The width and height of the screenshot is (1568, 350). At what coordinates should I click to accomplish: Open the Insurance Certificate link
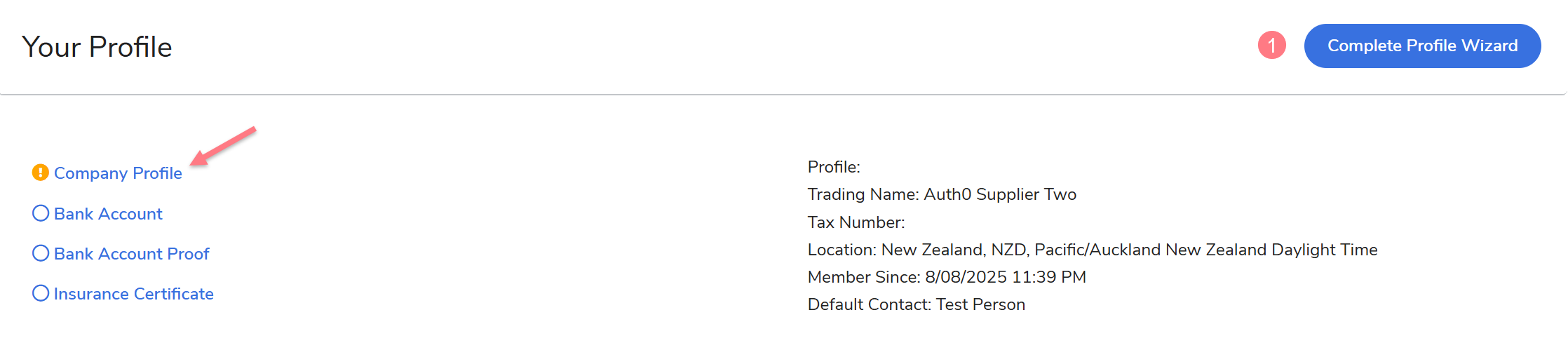[133, 294]
